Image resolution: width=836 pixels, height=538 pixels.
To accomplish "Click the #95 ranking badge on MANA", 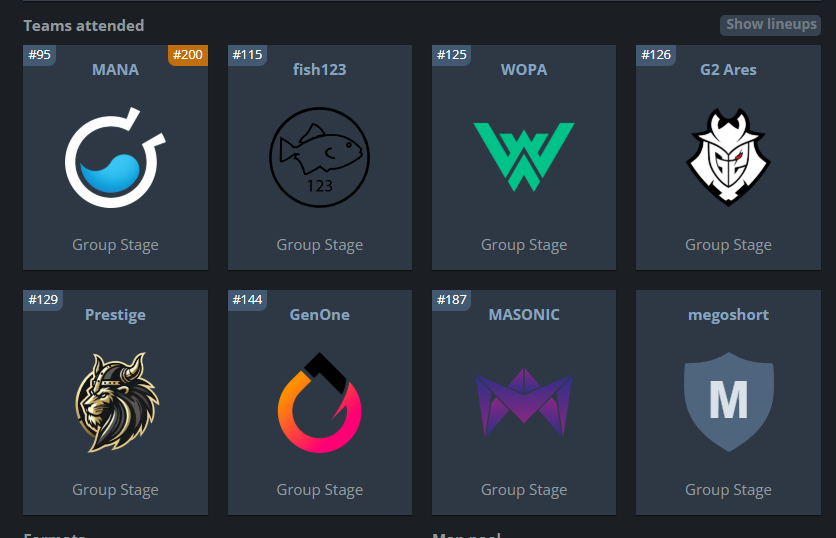I will pyautogui.click(x=40, y=54).
